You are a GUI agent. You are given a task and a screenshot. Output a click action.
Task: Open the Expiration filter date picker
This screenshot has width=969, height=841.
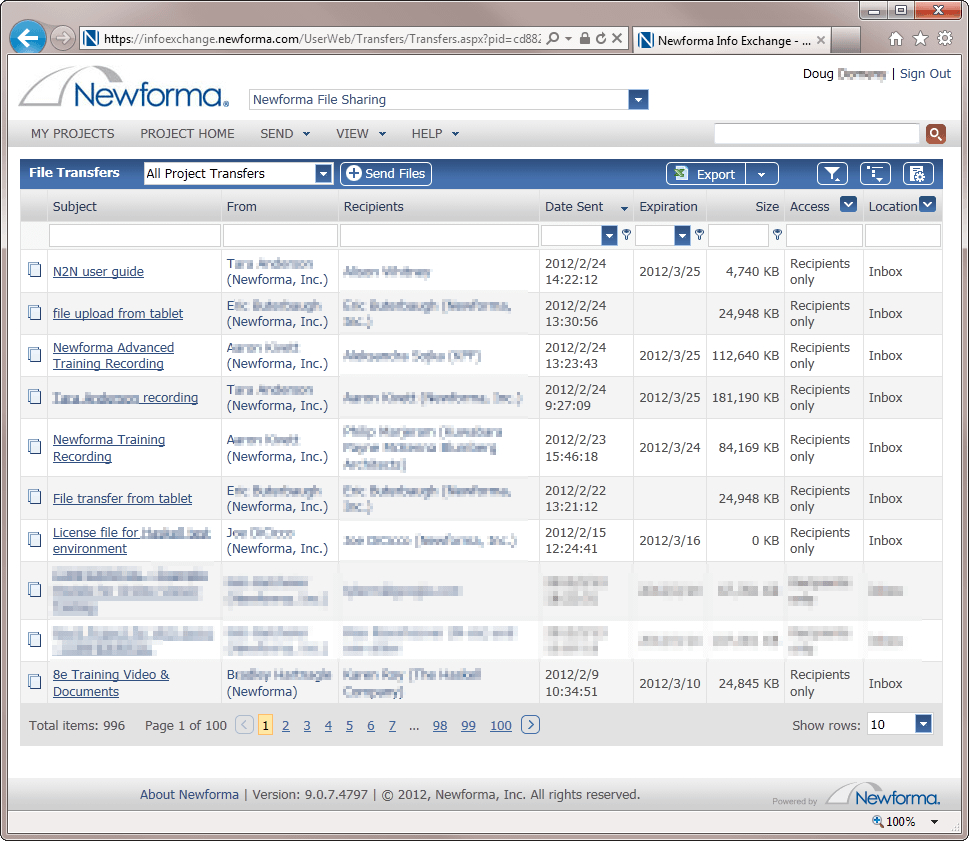(682, 235)
